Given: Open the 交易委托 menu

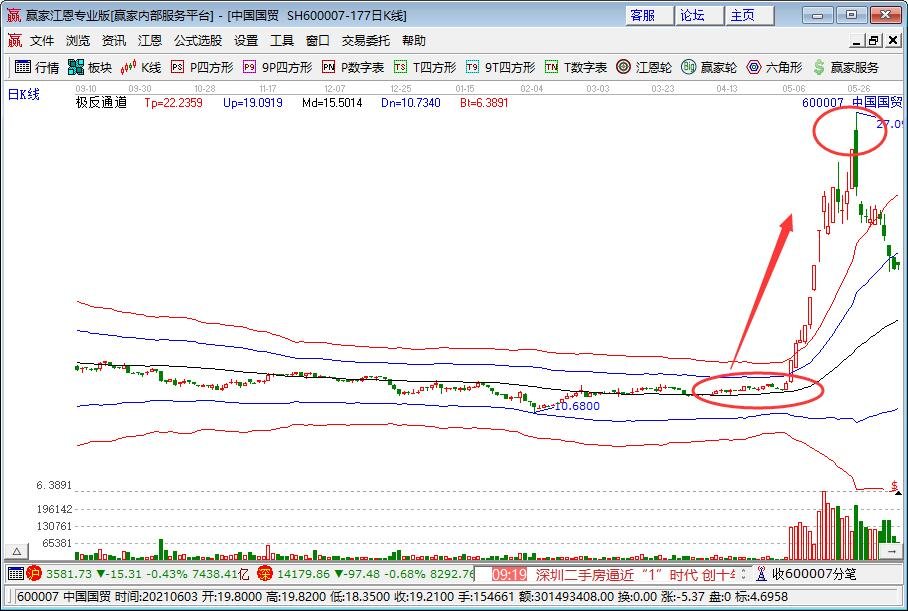Looking at the screenshot, I should (365, 41).
